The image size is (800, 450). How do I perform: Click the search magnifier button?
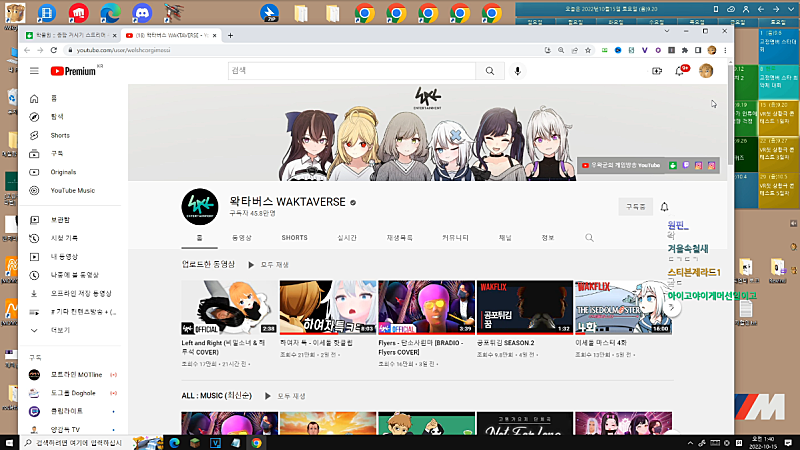(490, 71)
